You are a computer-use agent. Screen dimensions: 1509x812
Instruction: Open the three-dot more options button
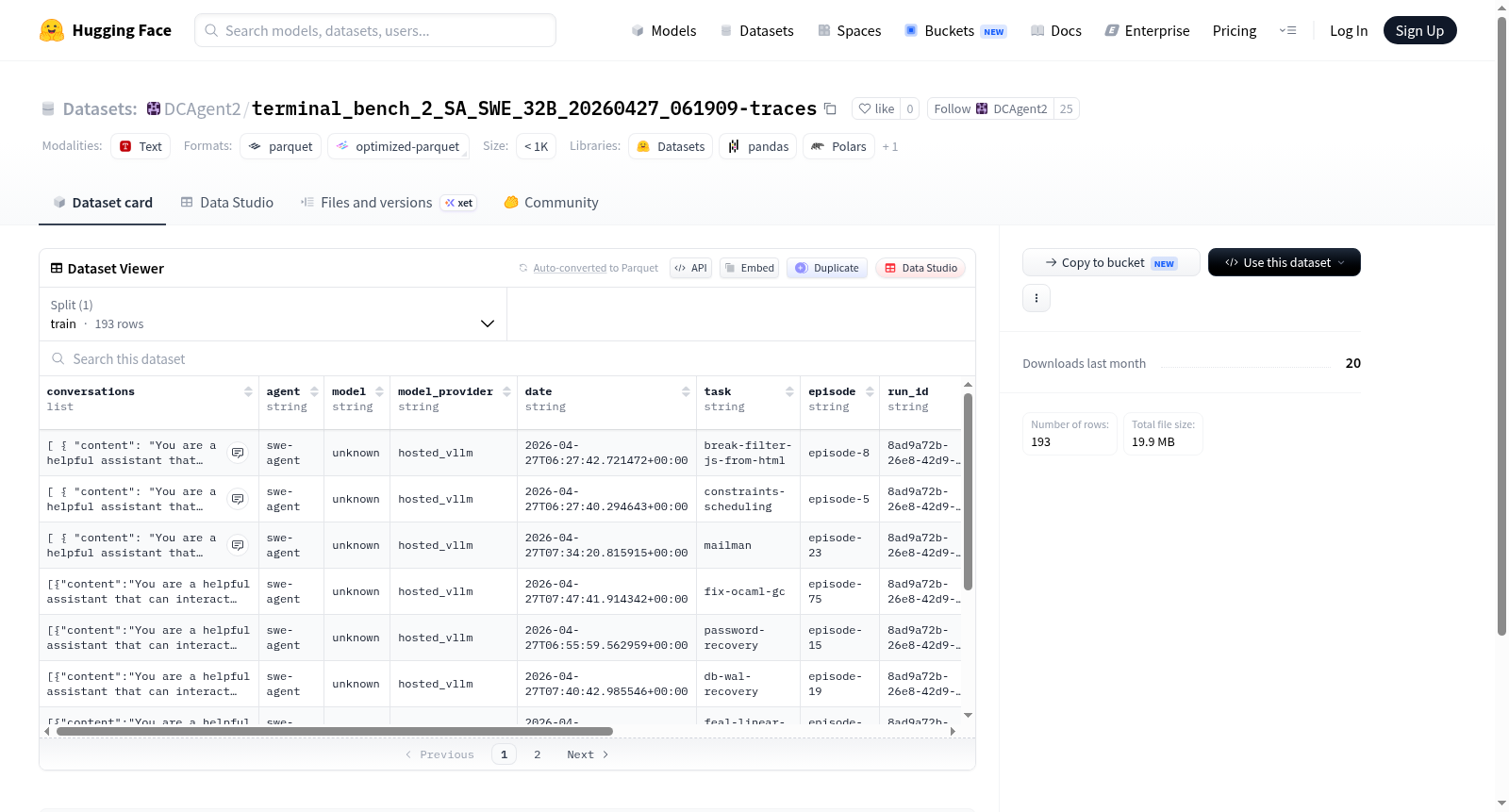point(1036,298)
